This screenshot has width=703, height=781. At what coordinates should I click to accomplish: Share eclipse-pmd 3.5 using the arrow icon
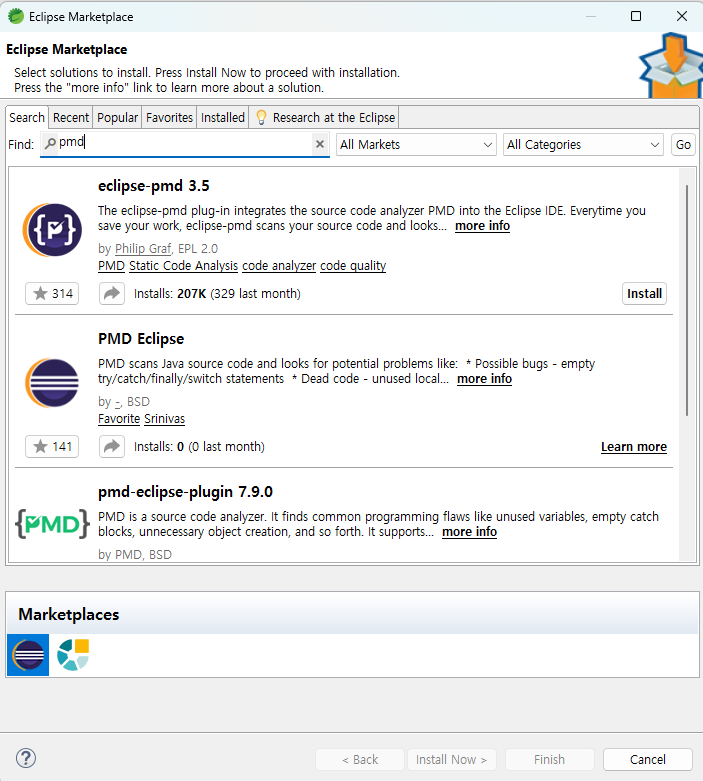[x=112, y=293]
